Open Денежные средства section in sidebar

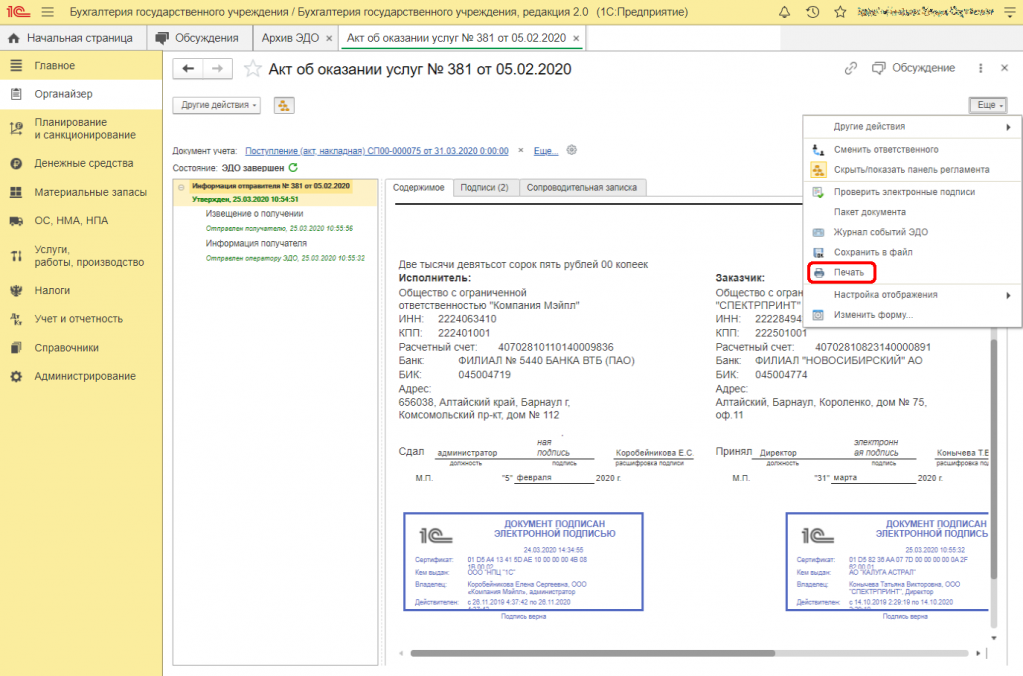(x=83, y=163)
